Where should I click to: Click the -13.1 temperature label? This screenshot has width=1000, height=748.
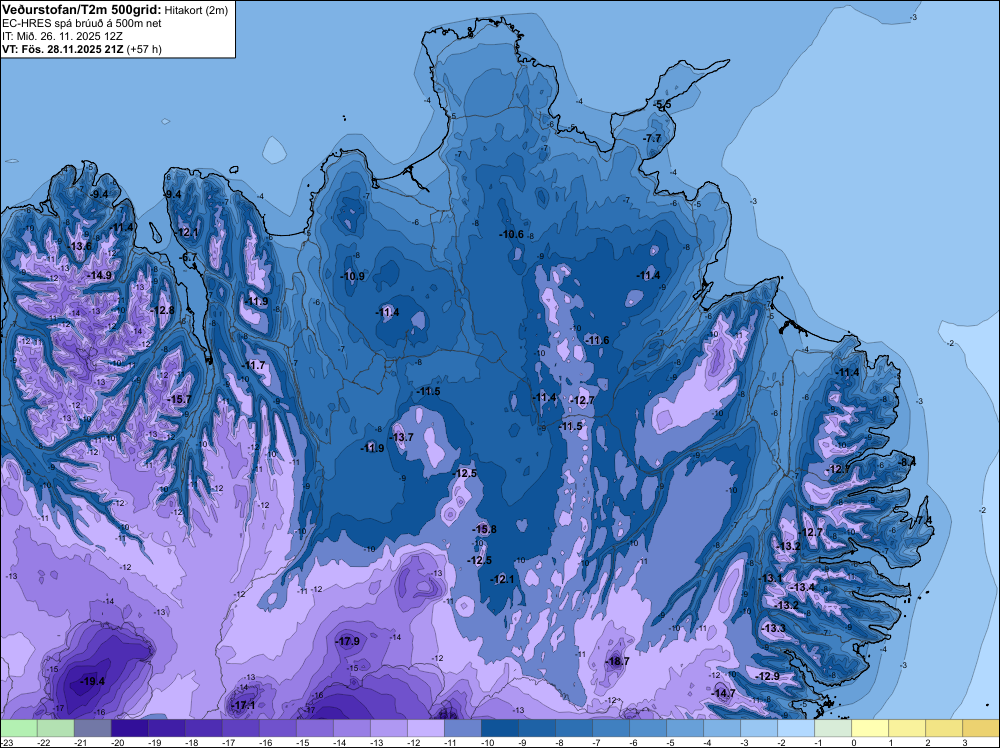pyautogui.click(x=770, y=578)
